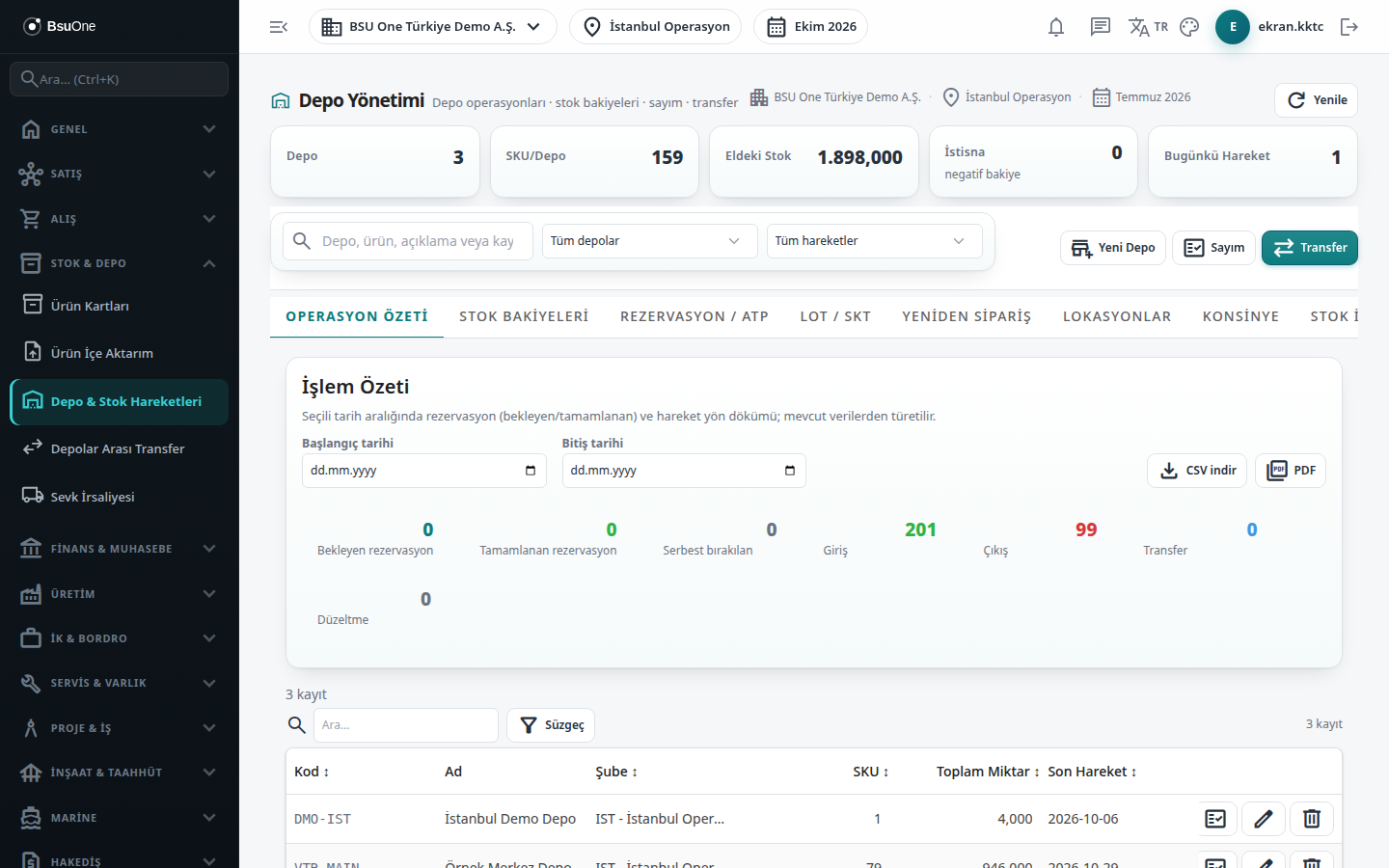Switch to STOK BAKİYELERİ tab

[x=524, y=316]
